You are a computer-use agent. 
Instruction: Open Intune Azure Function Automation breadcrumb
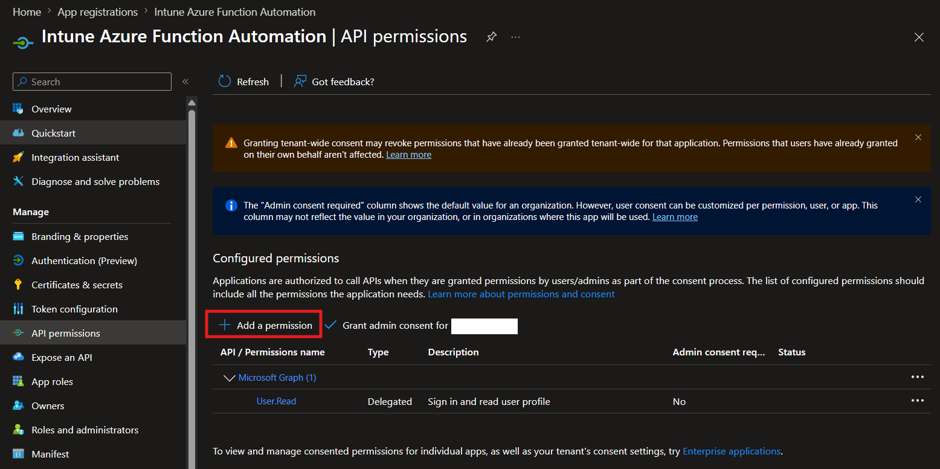pos(235,12)
